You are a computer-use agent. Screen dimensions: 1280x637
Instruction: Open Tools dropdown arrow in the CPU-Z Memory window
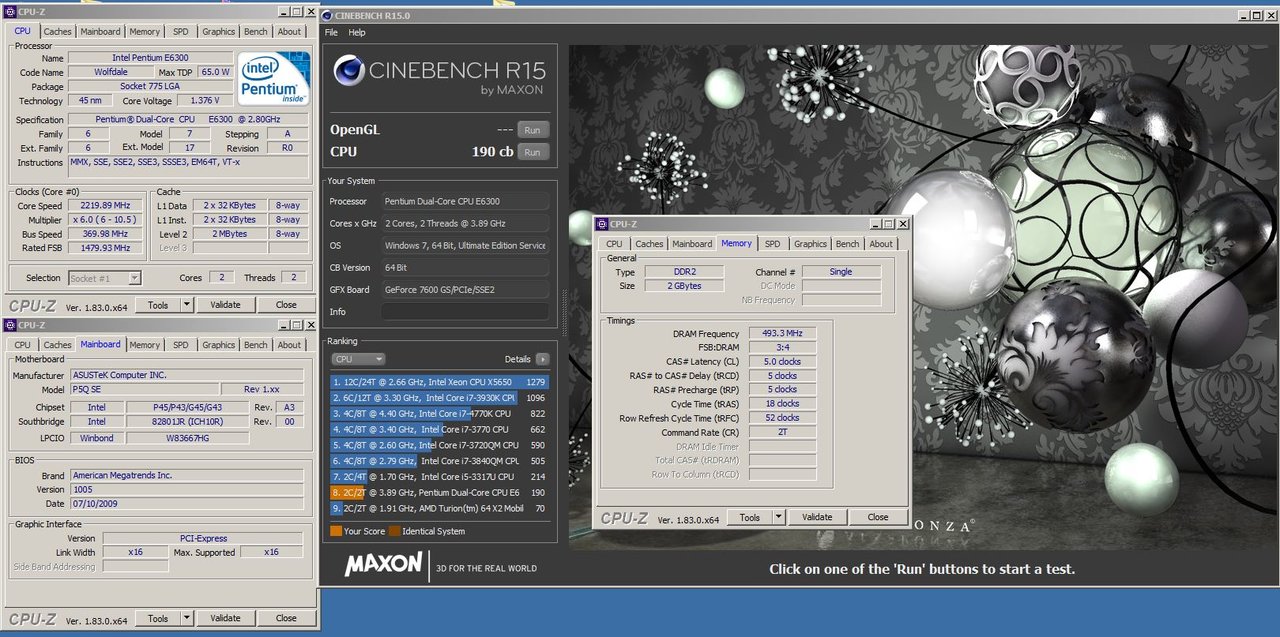pyautogui.click(x=778, y=518)
